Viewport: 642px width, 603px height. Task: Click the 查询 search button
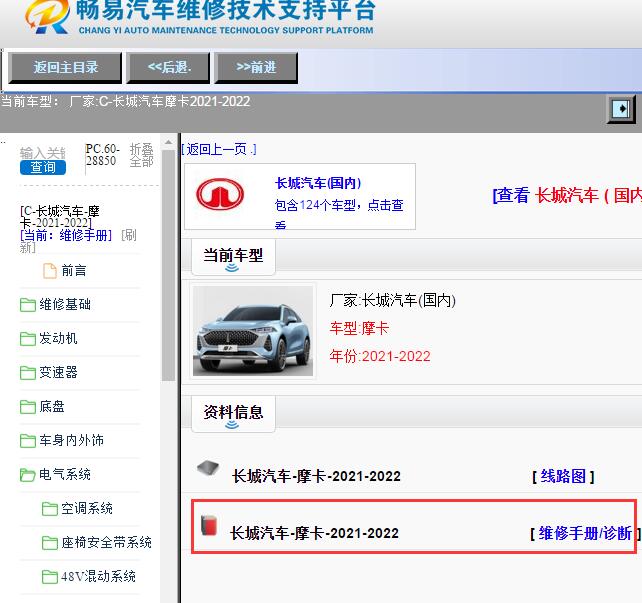(x=43, y=167)
